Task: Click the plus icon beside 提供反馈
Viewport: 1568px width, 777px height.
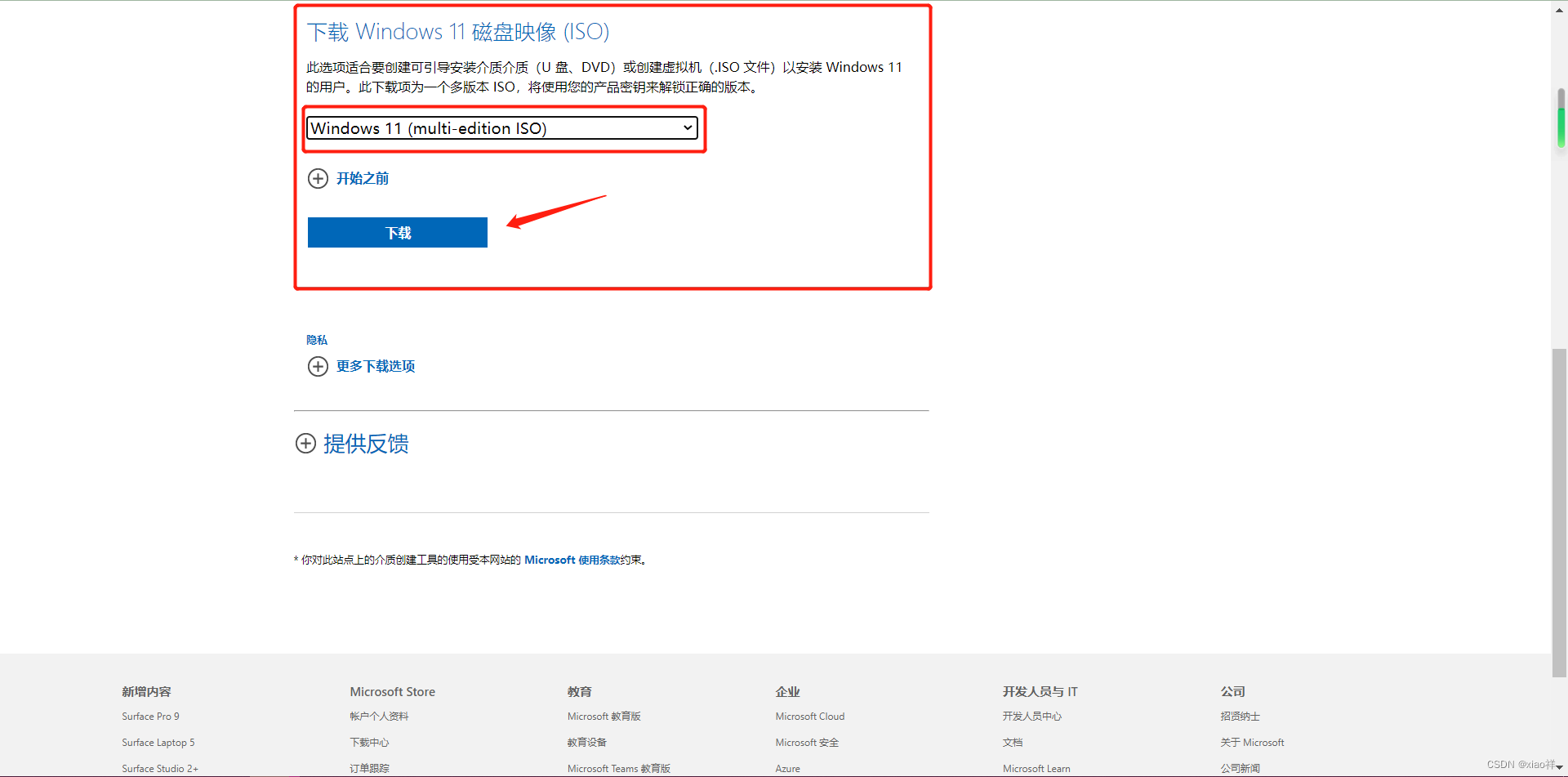Action: 305,443
